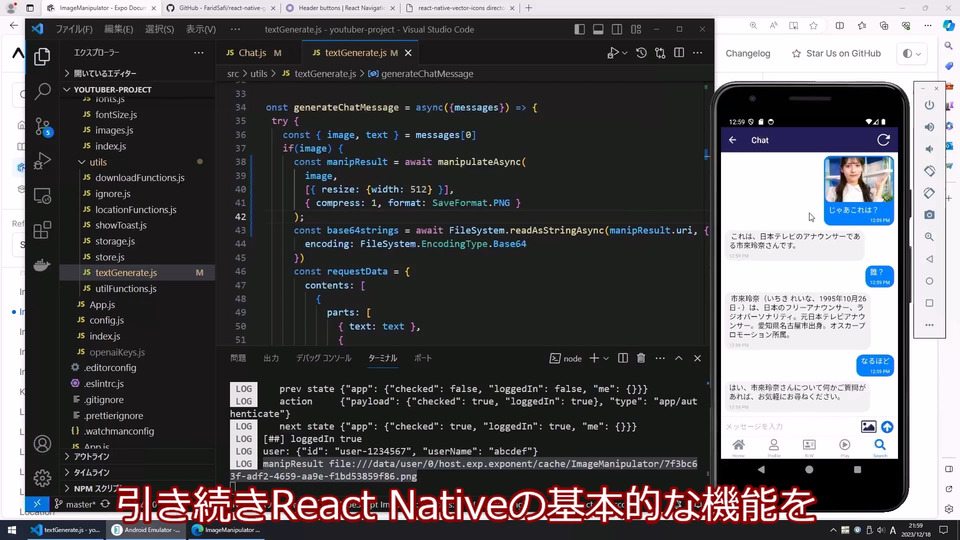Screen dimensions: 960x540
Task: Open the run code dropdown arrow
Action: coord(624,53)
